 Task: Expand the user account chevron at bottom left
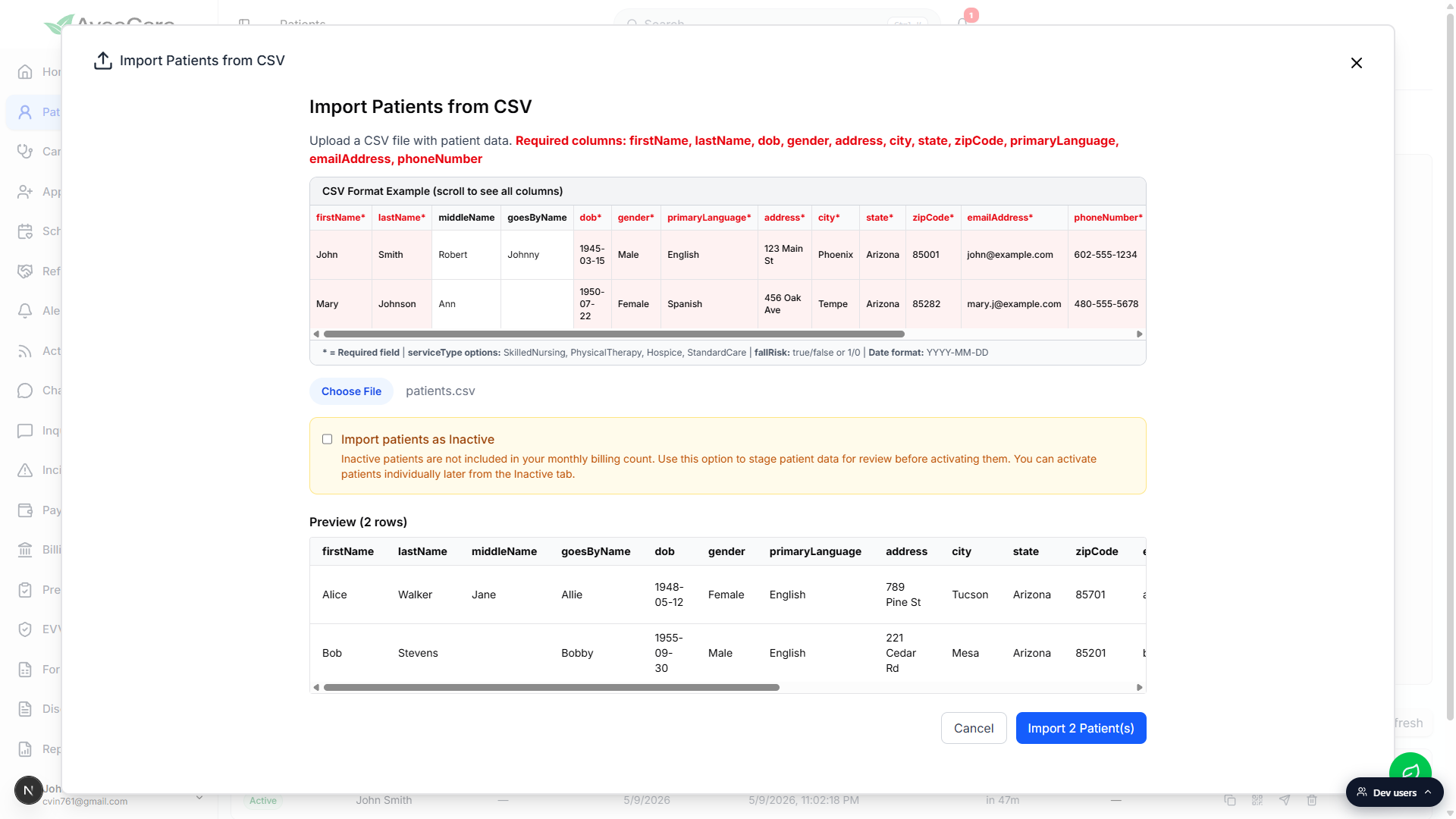(199, 797)
